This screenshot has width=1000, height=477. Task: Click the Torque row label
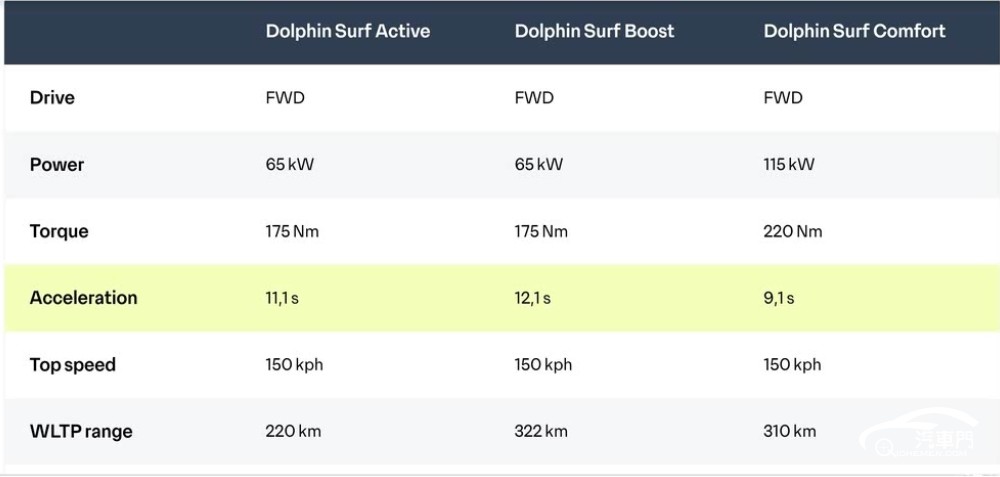59,231
